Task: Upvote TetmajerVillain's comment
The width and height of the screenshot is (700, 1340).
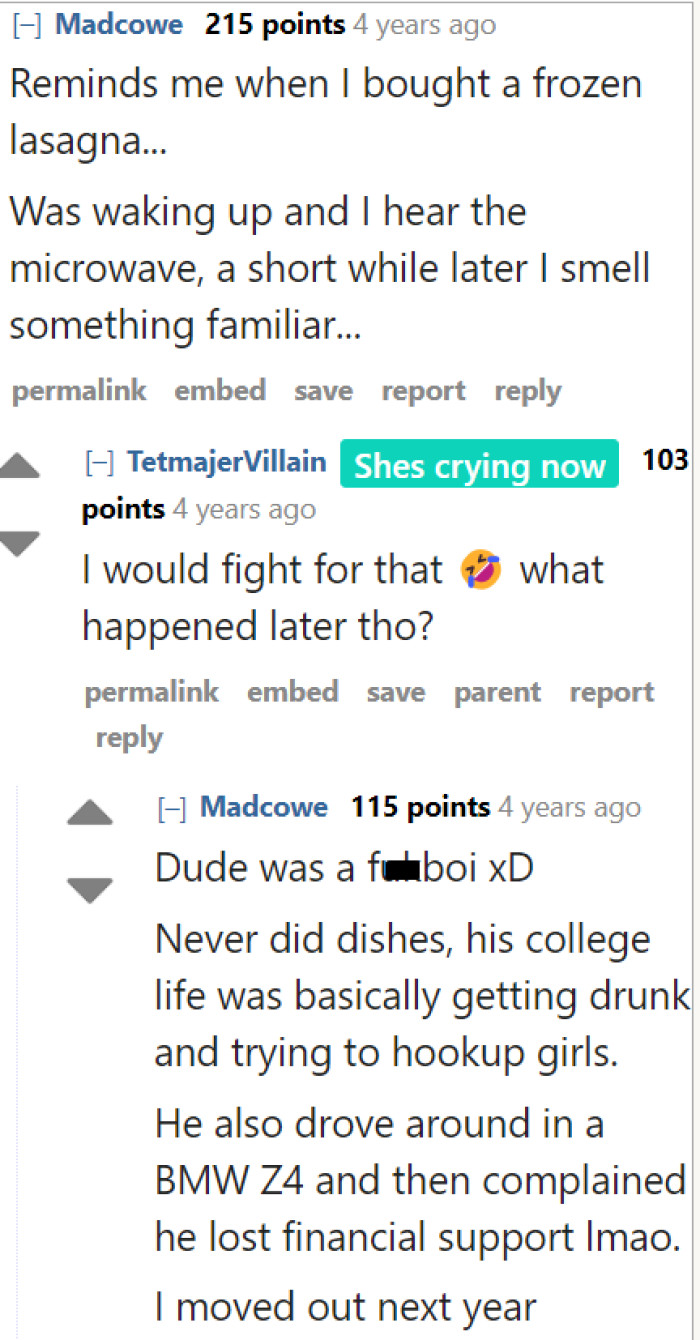Action: pos(20,466)
